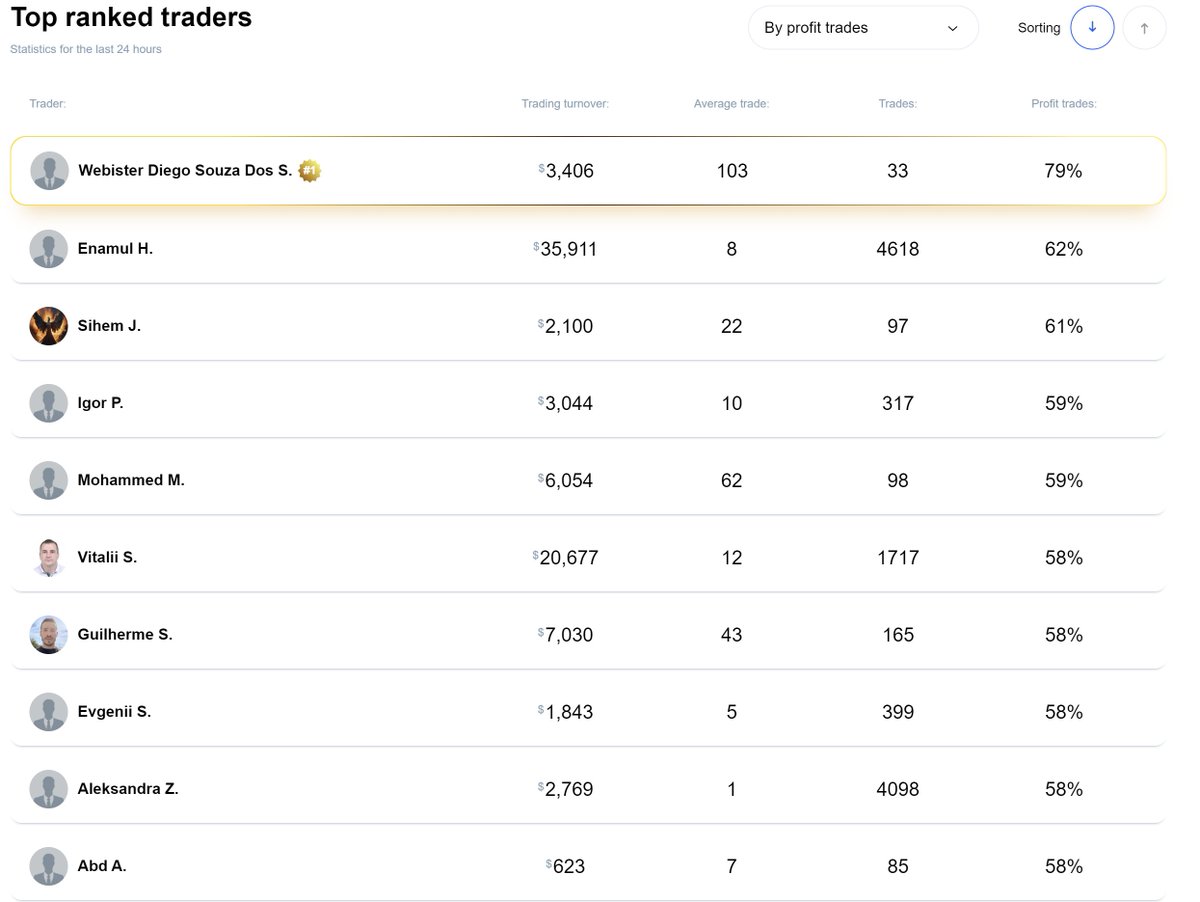
Task: Click Webister Diego Souza's avatar image
Action: coord(49,170)
